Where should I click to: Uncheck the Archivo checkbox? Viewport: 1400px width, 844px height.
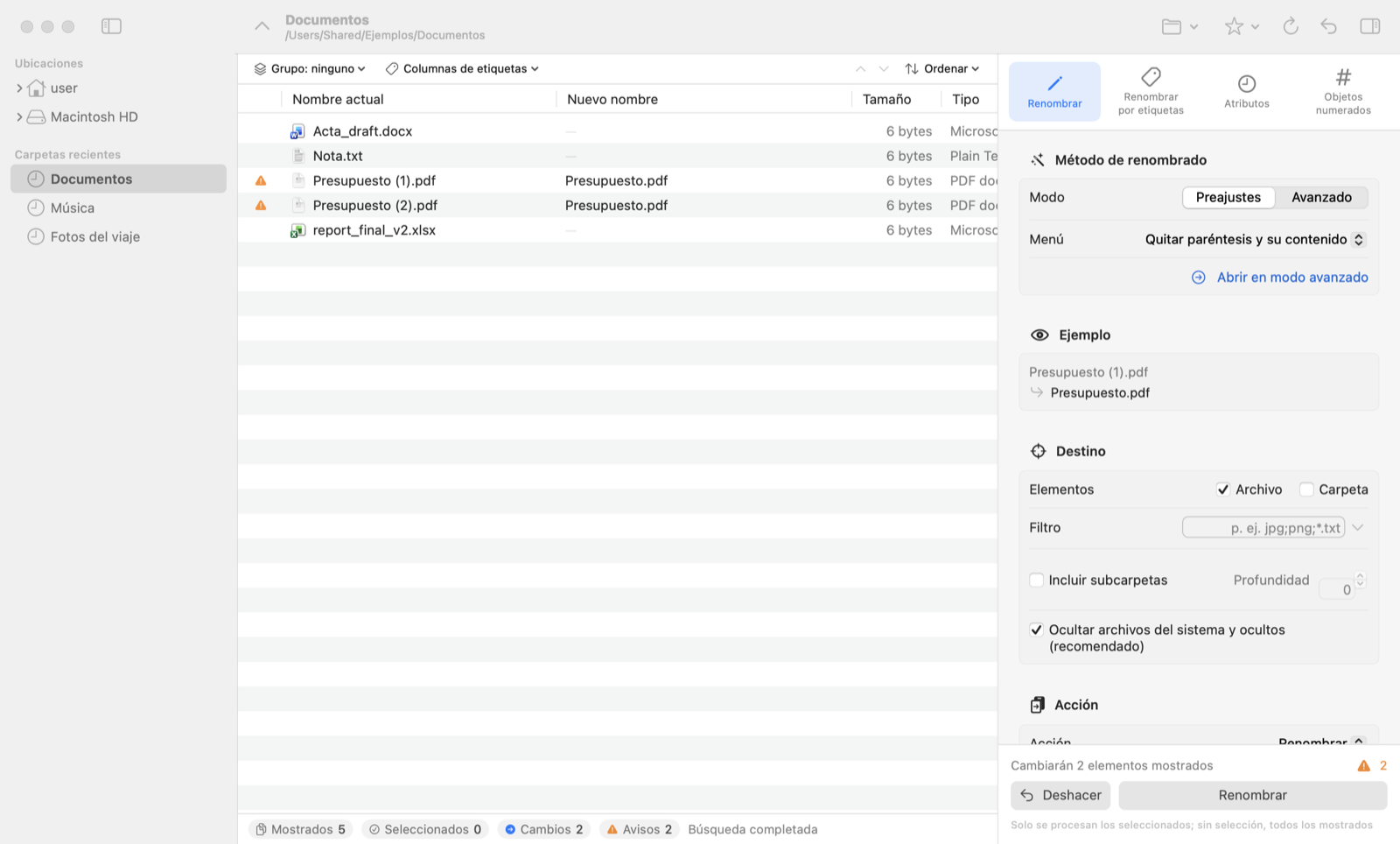pyautogui.click(x=1223, y=489)
